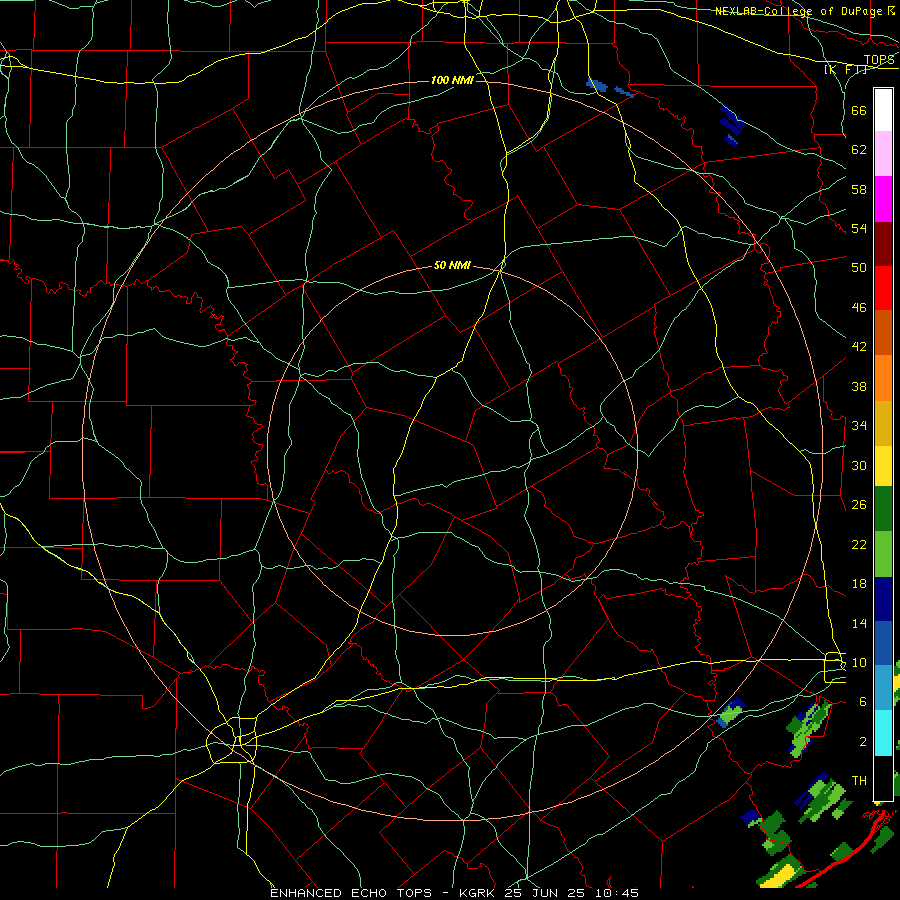Click the 6 legend value
Screen dimensions: 900x900
pos(862,701)
